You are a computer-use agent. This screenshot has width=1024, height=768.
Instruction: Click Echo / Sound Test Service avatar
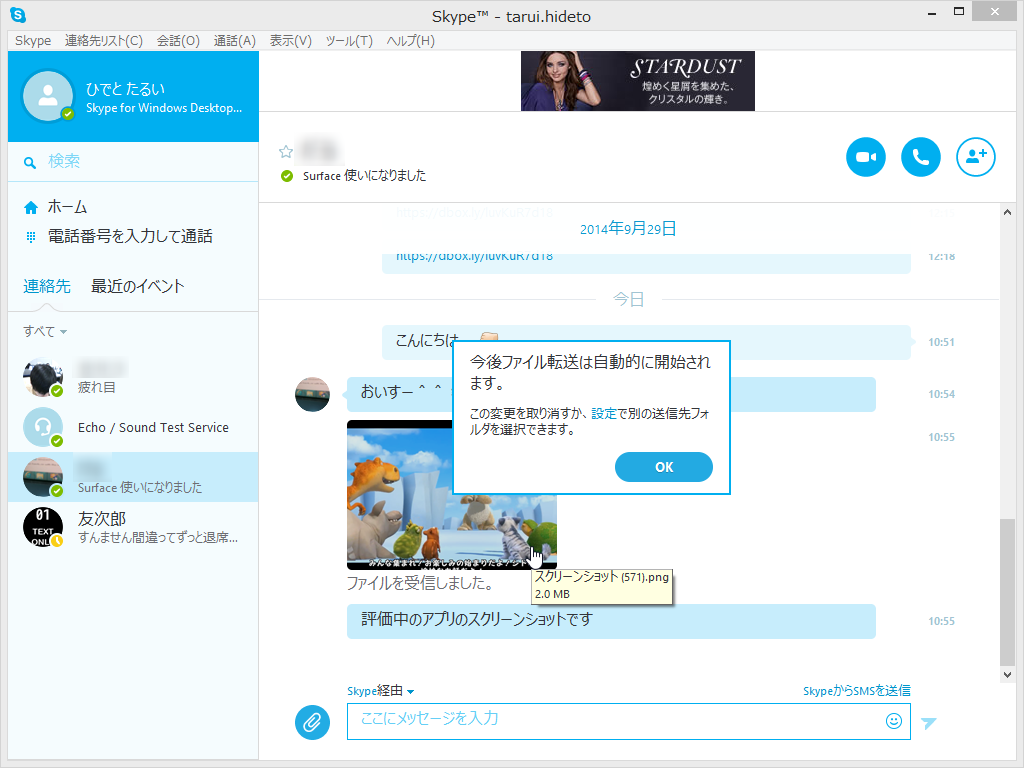43,427
